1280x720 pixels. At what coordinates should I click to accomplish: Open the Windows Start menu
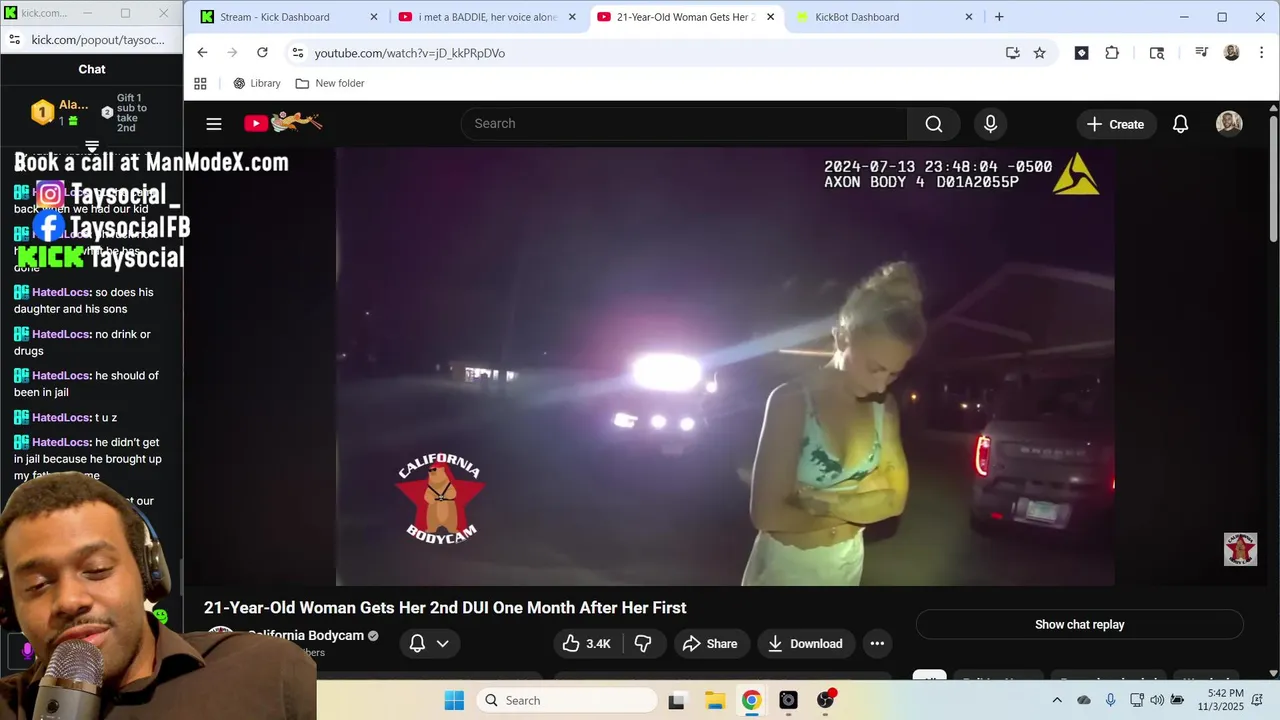click(x=454, y=700)
